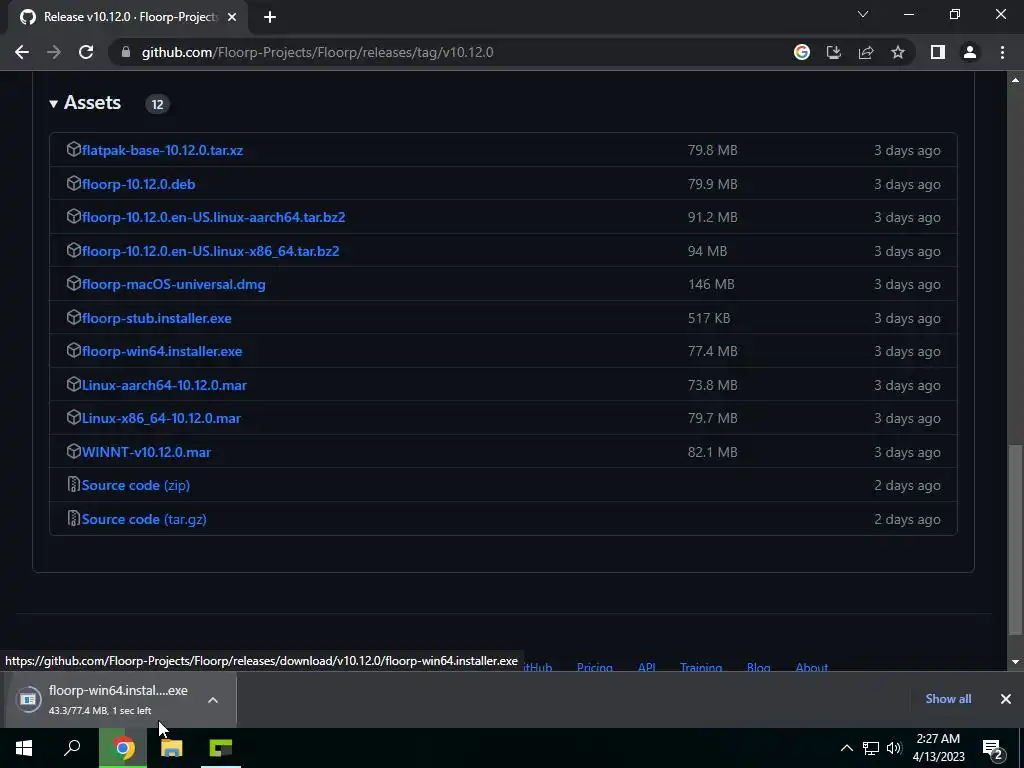Click the 146 MB size text
Image resolution: width=1024 pixels, height=768 pixels.
[711, 285]
